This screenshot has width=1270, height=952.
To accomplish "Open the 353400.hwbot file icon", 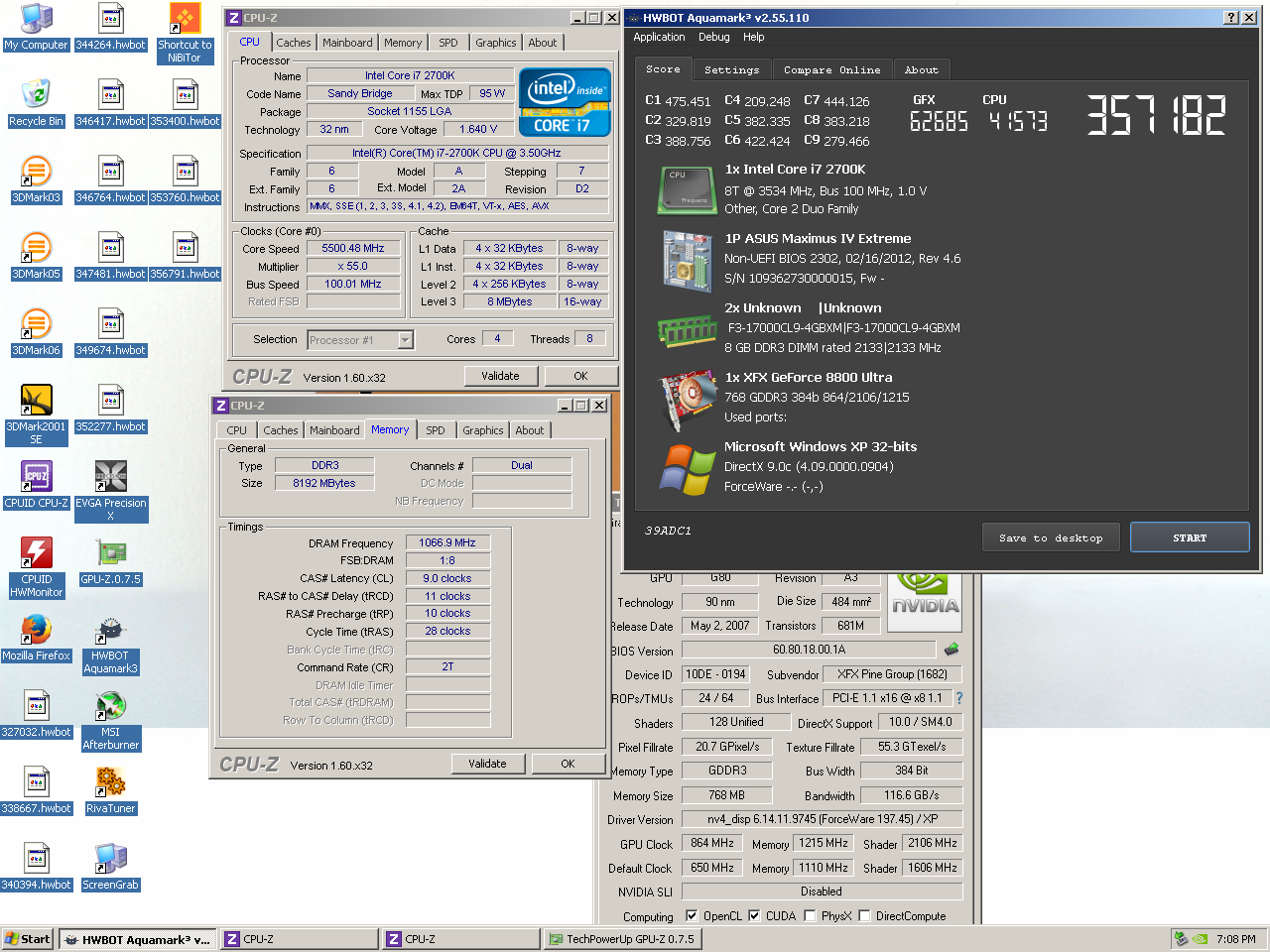I will coord(185,103).
